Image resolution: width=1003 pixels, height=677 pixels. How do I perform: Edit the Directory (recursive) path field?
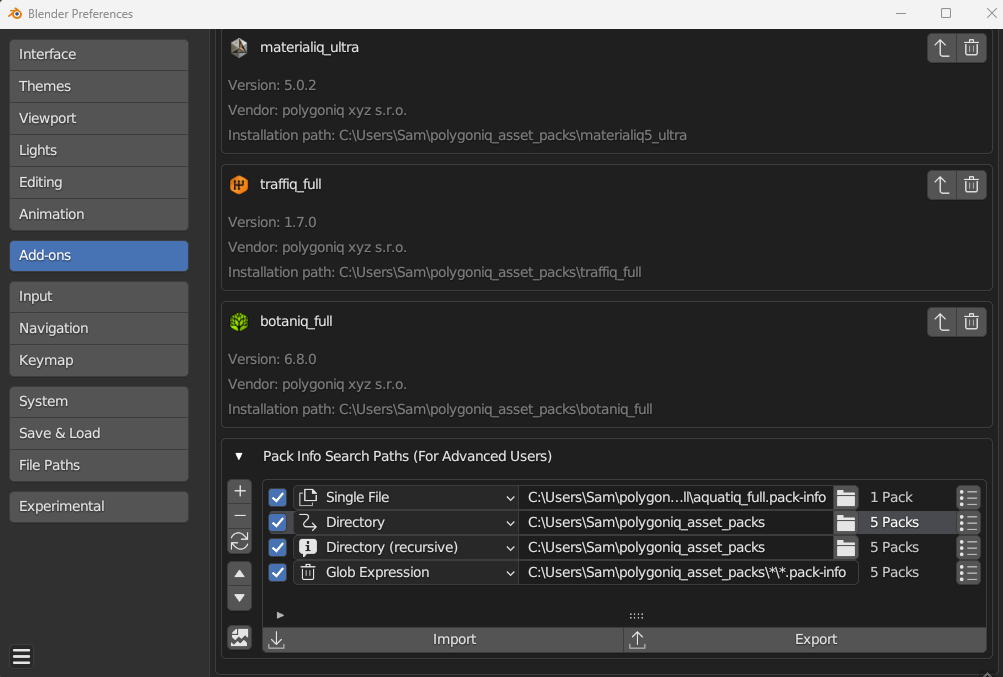pyautogui.click(x=676, y=548)
